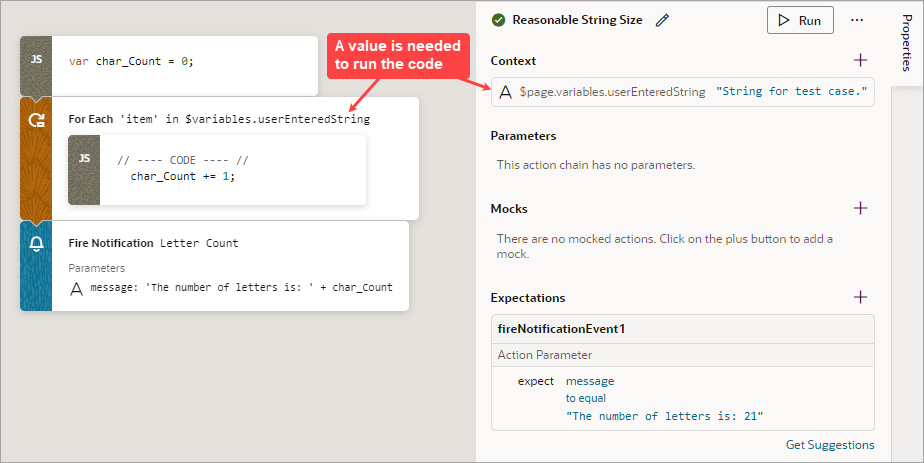Screen dimensions: 924x463
Task: Open the Properties side tab
Action: [907, 43]
